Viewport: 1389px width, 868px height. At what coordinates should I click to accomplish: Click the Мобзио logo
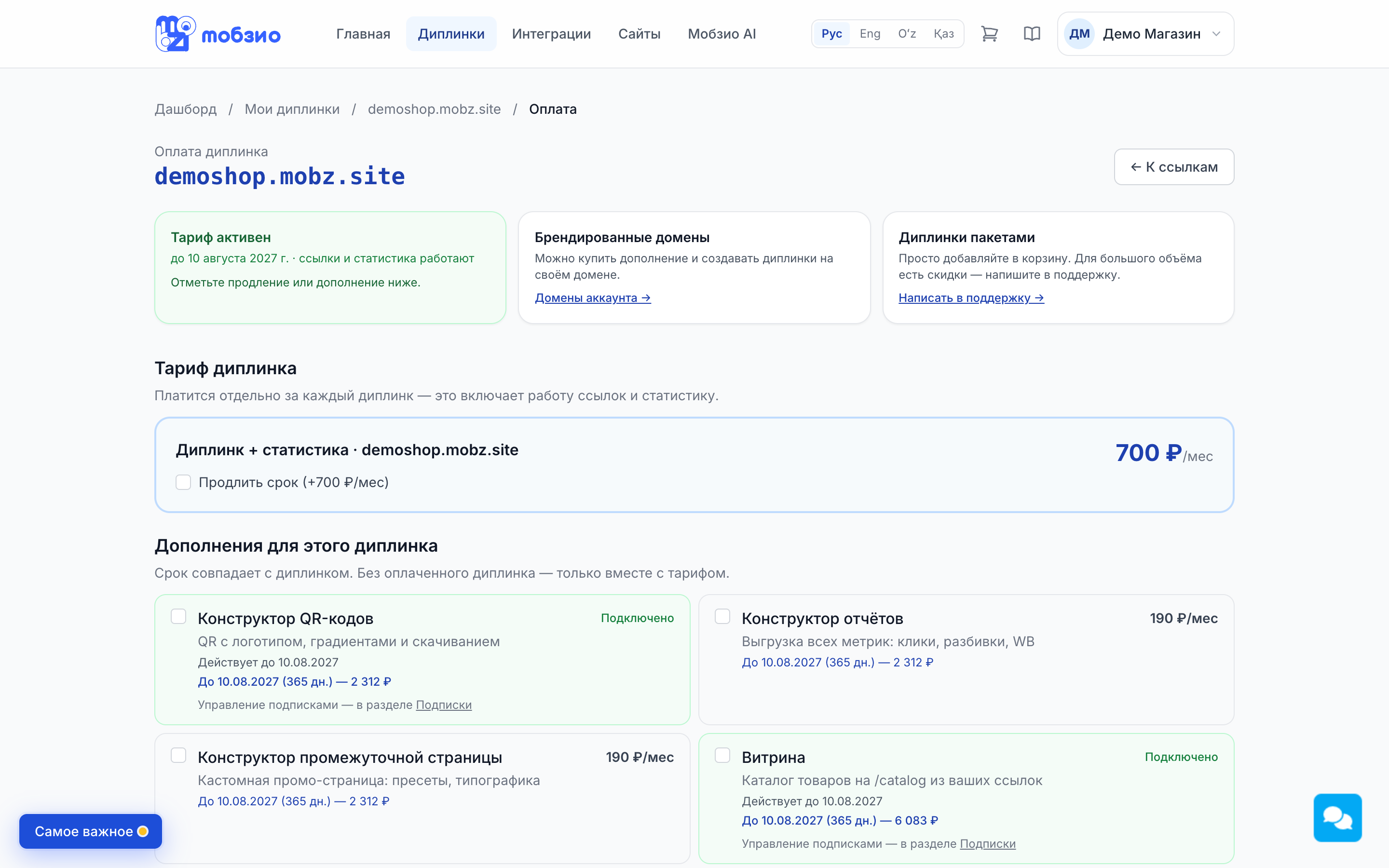[218, 34]
